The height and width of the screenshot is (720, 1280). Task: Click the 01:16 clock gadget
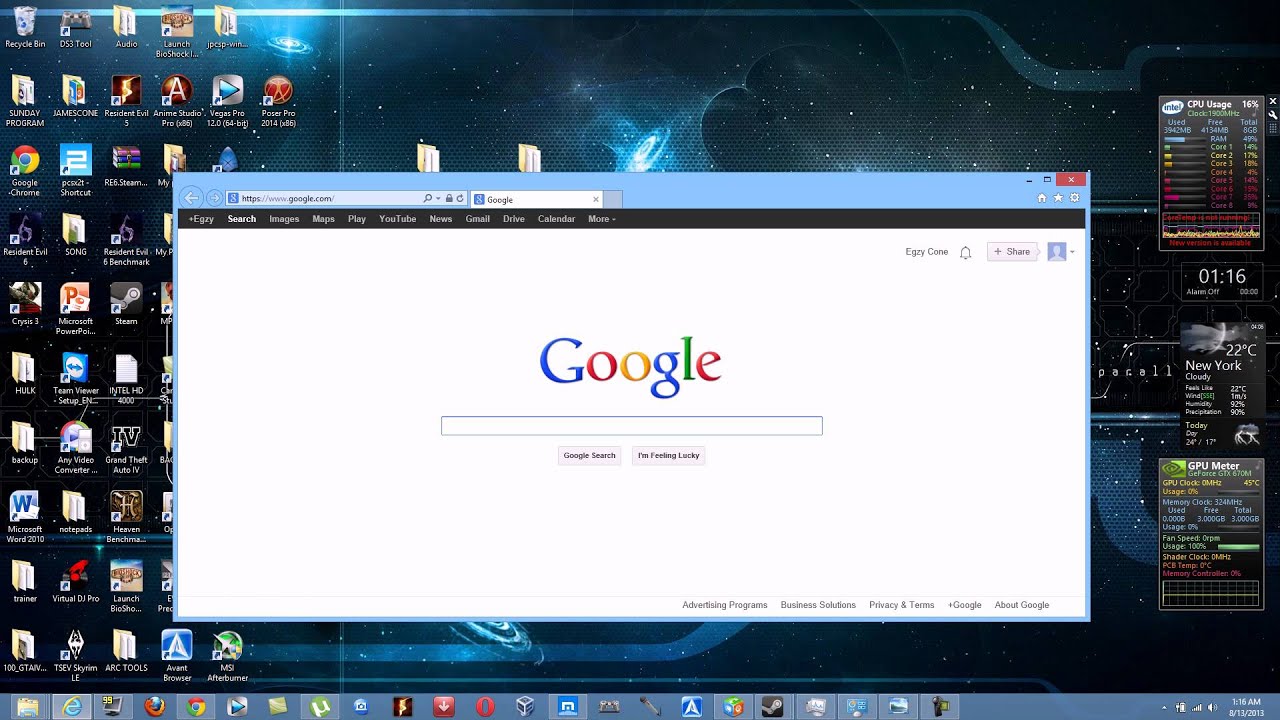tap(1222, 280)
